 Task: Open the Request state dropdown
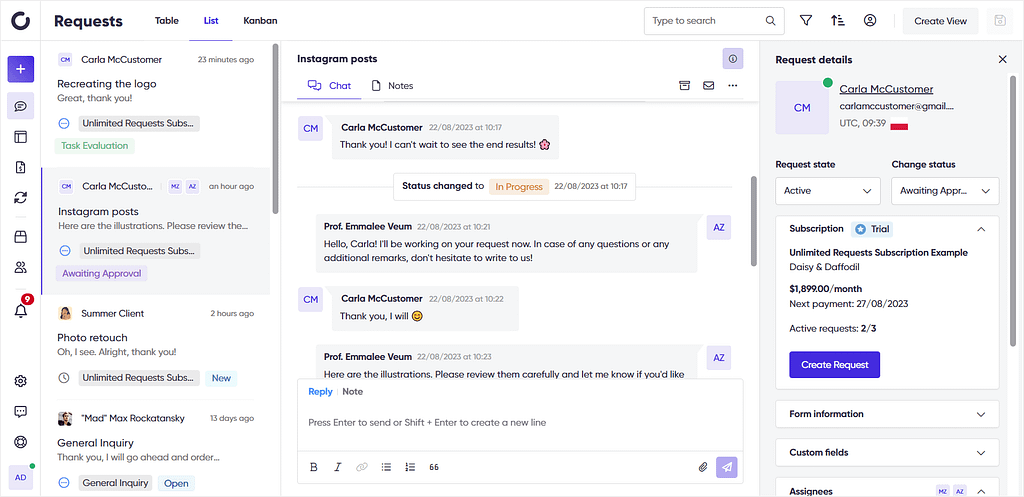pyautogui.click(x=827, y=191)
